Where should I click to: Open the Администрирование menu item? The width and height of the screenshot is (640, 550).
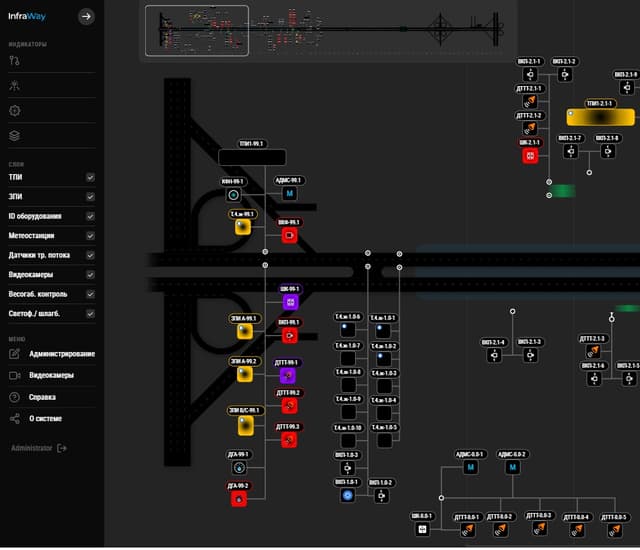(x=62, y=354)
